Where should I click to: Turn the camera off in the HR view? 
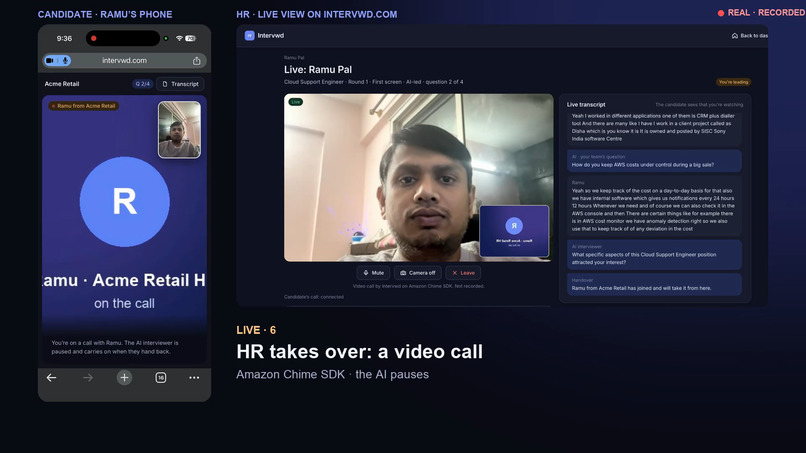pyautogui.click(x=417, y=273)
